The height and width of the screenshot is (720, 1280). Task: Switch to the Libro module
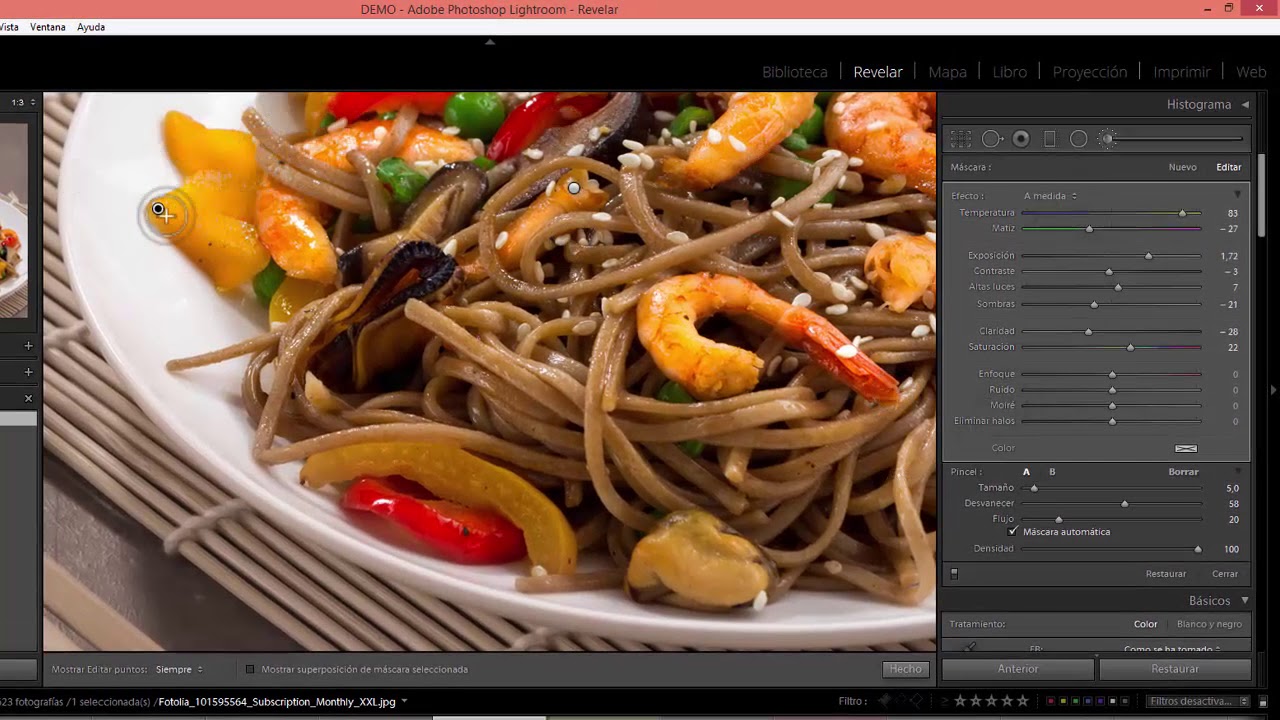point(1009,72)
